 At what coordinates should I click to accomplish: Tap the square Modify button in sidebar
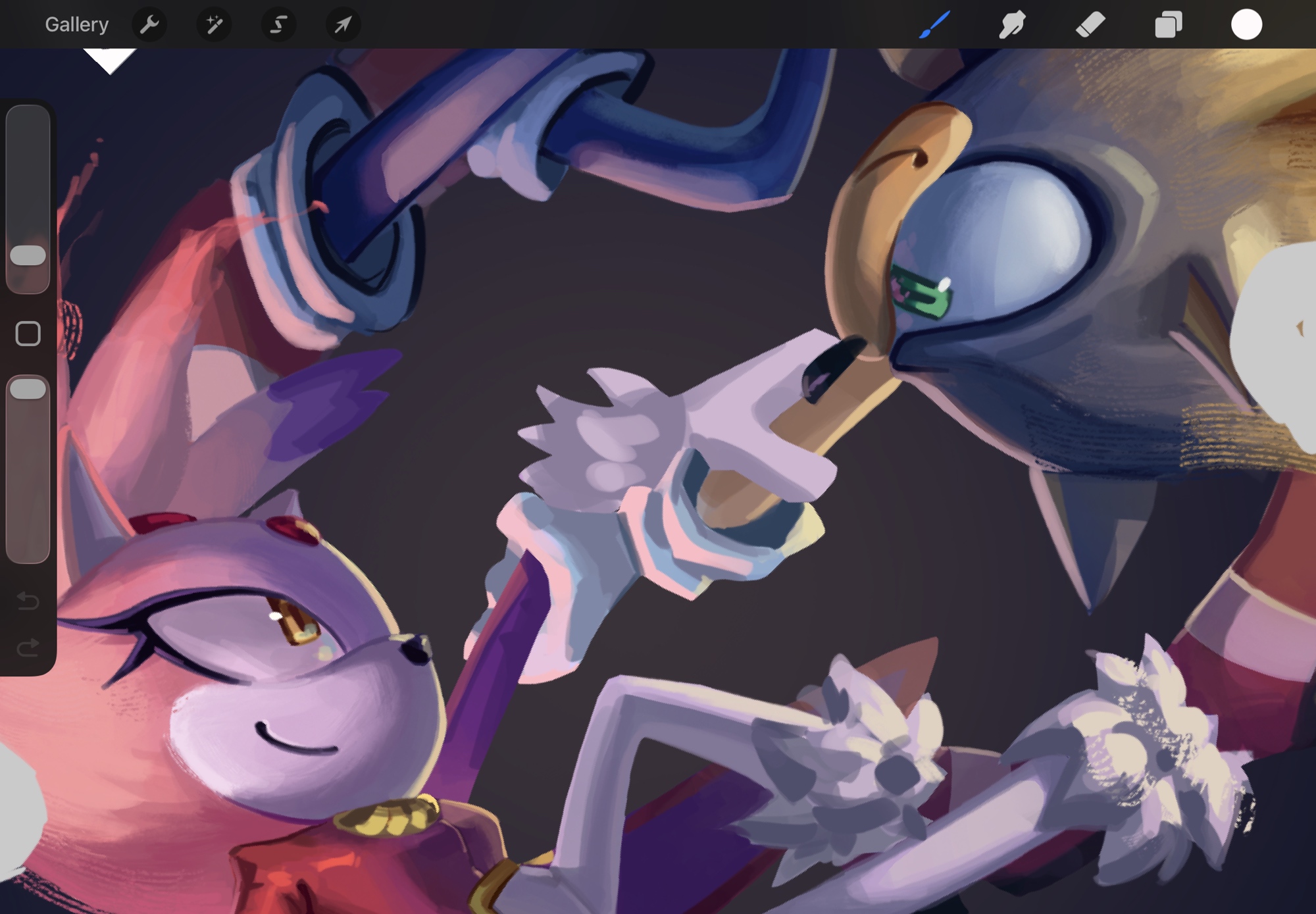point(28,334)
